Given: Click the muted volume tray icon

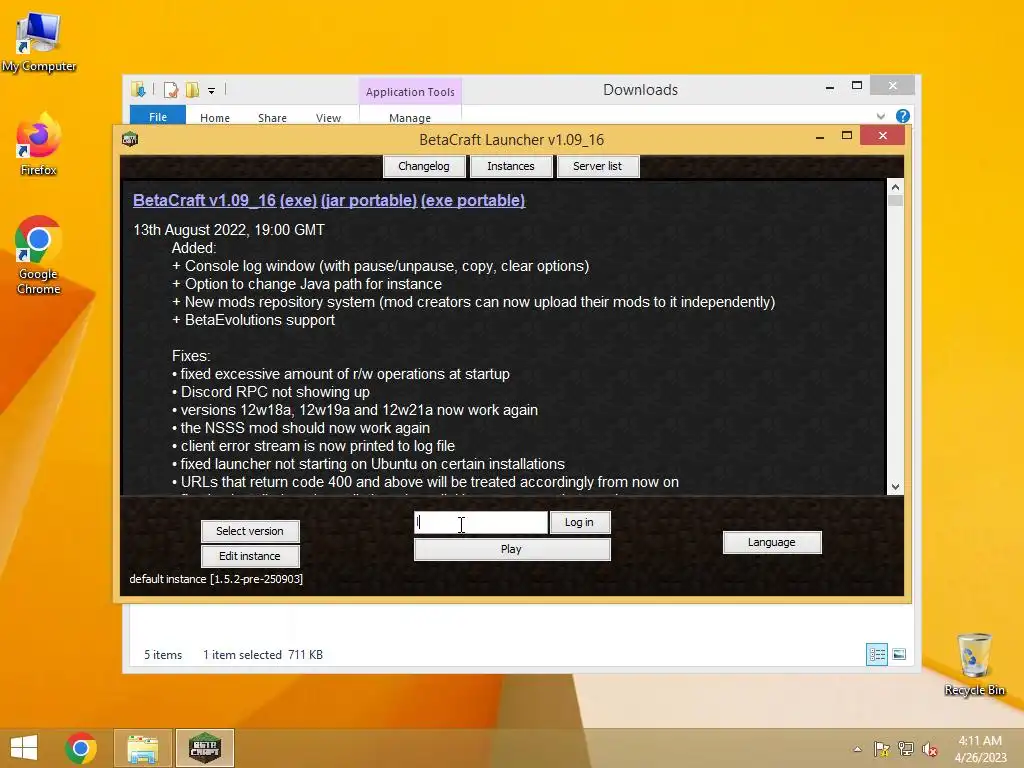Looking at the screenshot, I should pyautogui.click(x=930, y=749).
